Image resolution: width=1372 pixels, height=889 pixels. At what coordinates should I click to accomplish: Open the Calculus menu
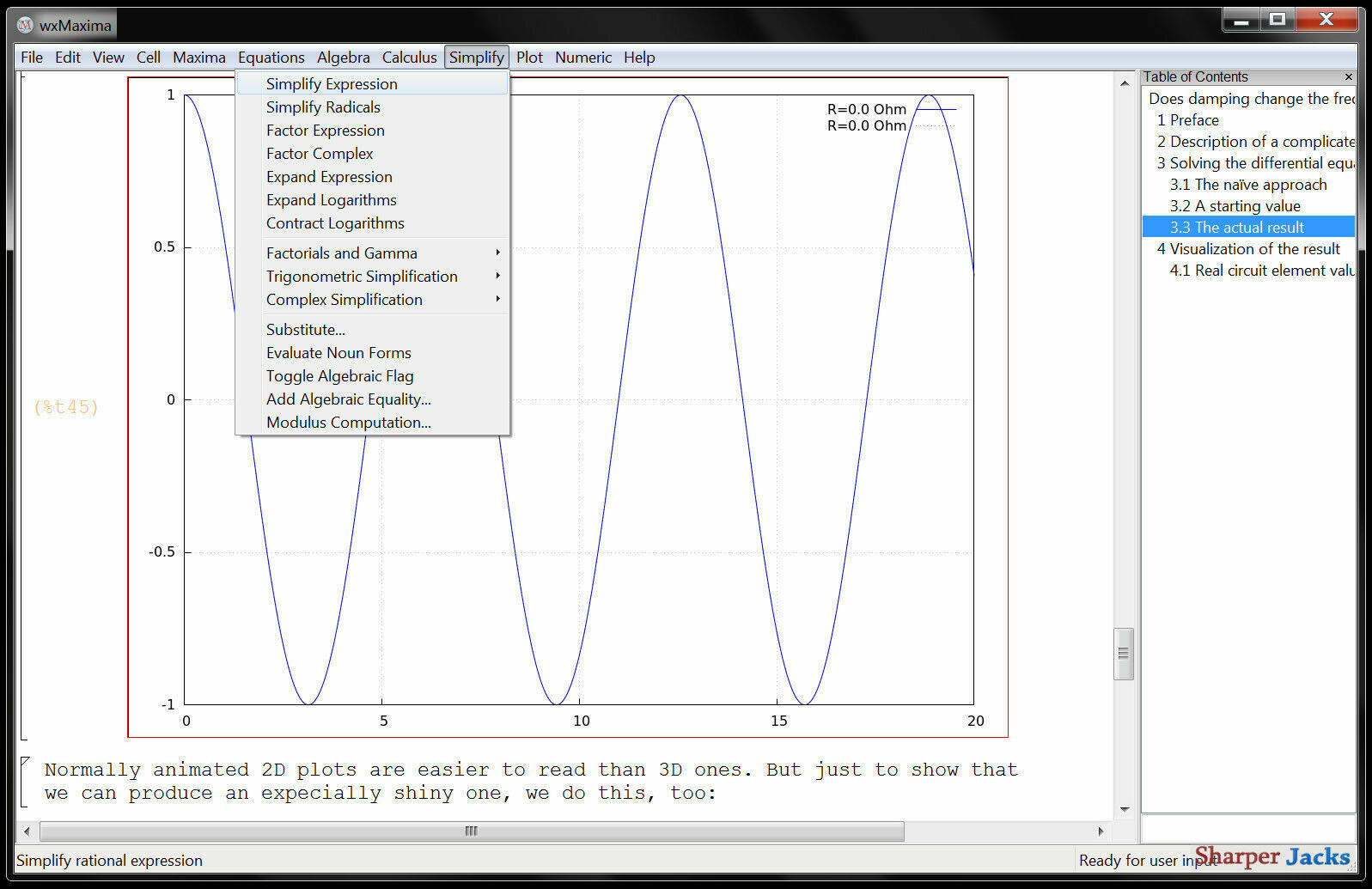coord(410,58)
